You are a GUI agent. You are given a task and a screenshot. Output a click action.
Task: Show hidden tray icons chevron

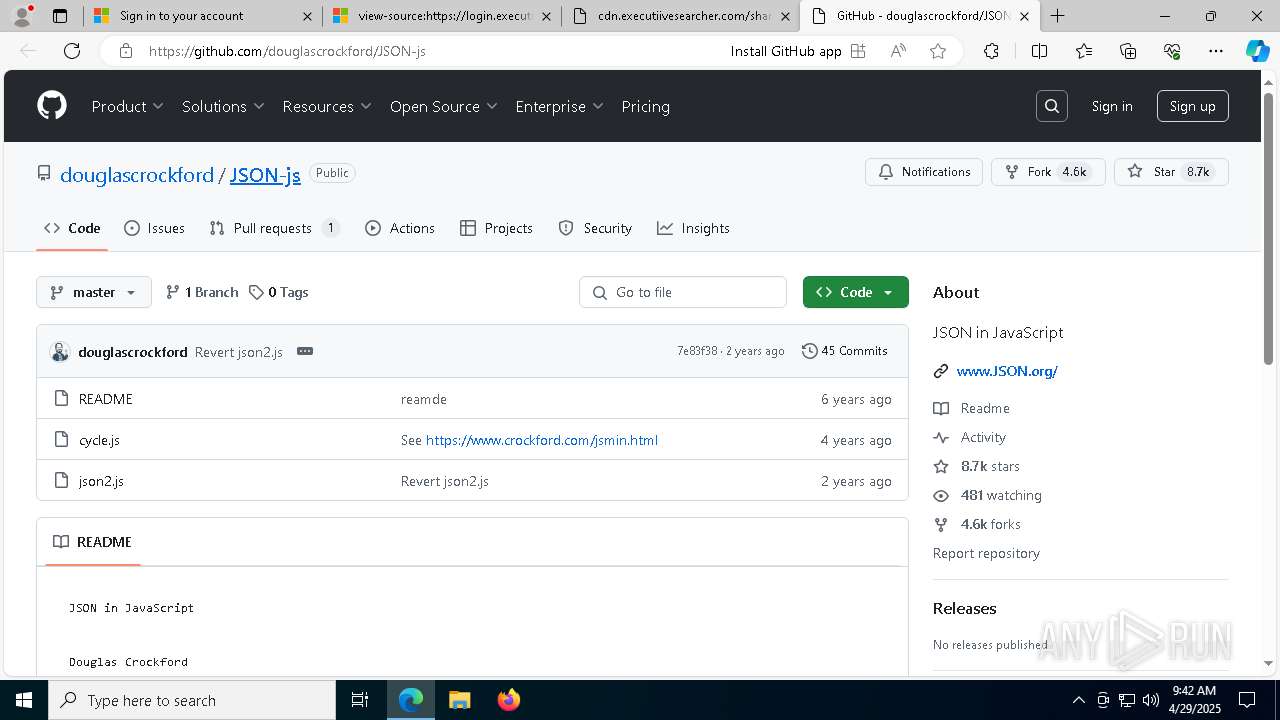click(x=1078, y=700)
